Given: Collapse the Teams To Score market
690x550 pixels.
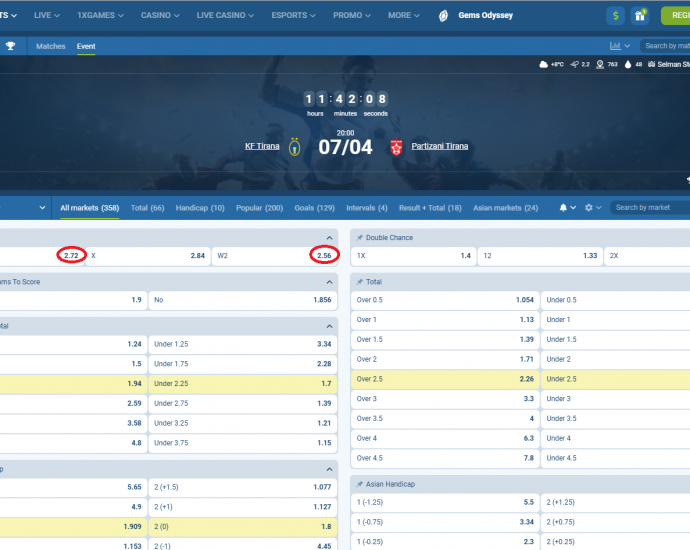Looking at the screenshot, I should [329, 282].
